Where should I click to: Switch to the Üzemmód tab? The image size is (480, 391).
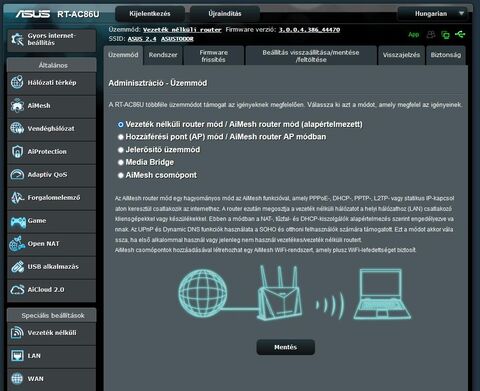(123, 55)
